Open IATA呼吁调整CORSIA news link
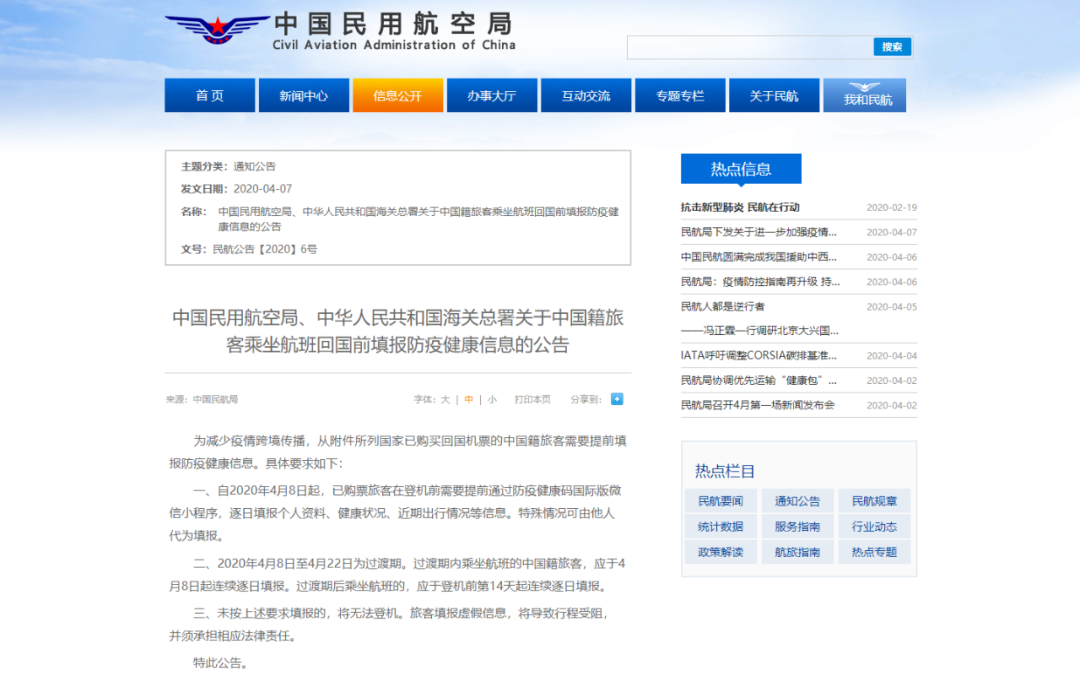 click(758, 355)
